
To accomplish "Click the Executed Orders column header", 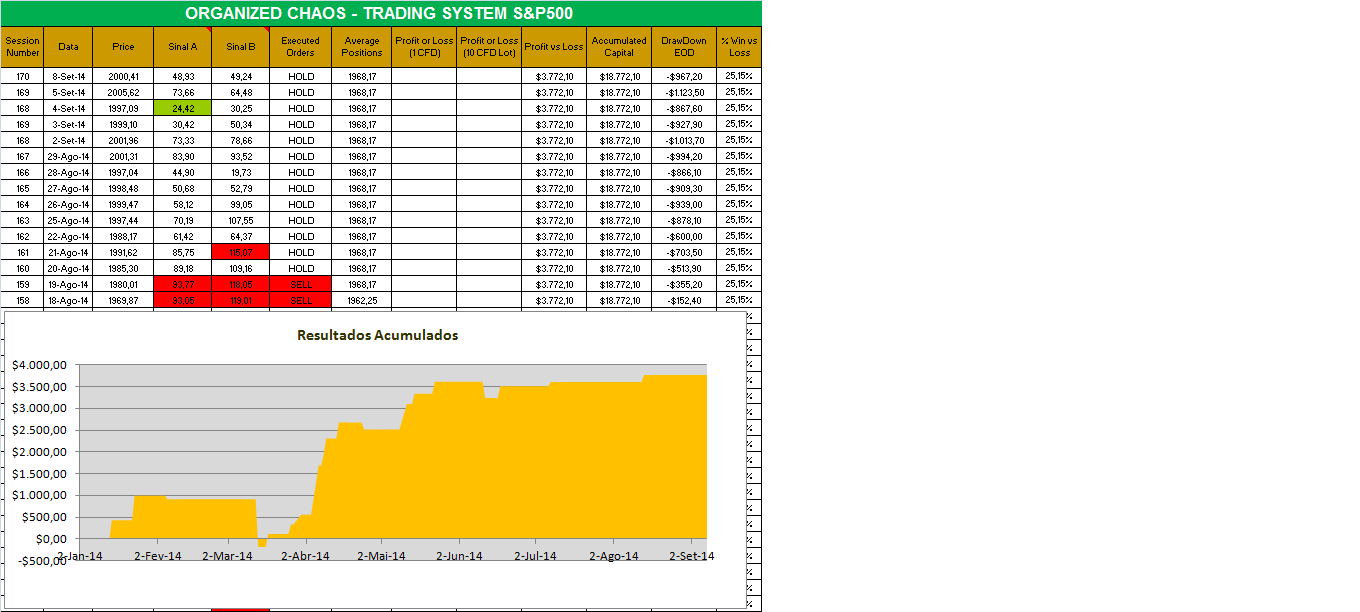I will (301, 47).
